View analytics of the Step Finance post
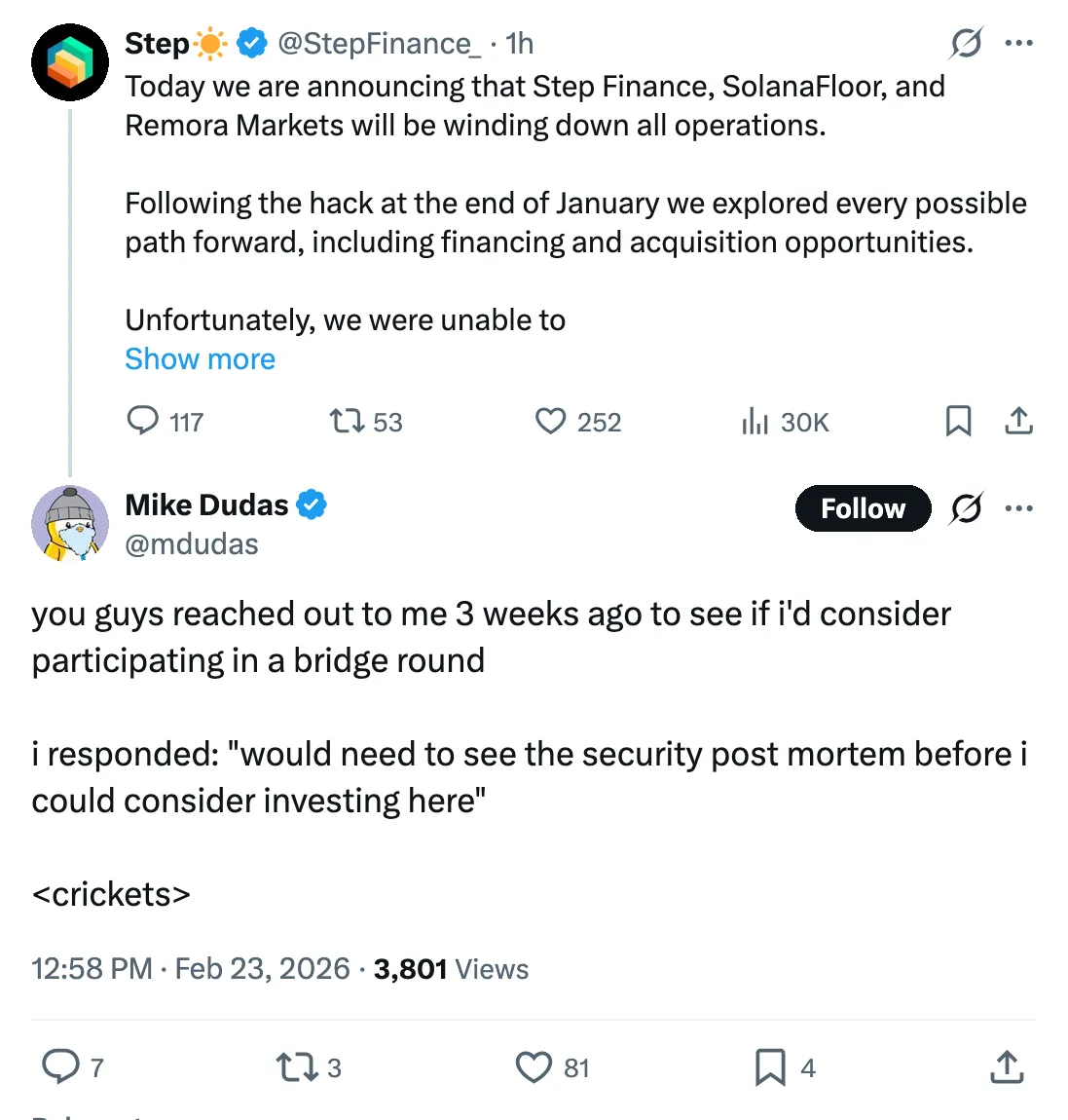The width and height of the screenshot is (1068, 1120). [755, 421]
